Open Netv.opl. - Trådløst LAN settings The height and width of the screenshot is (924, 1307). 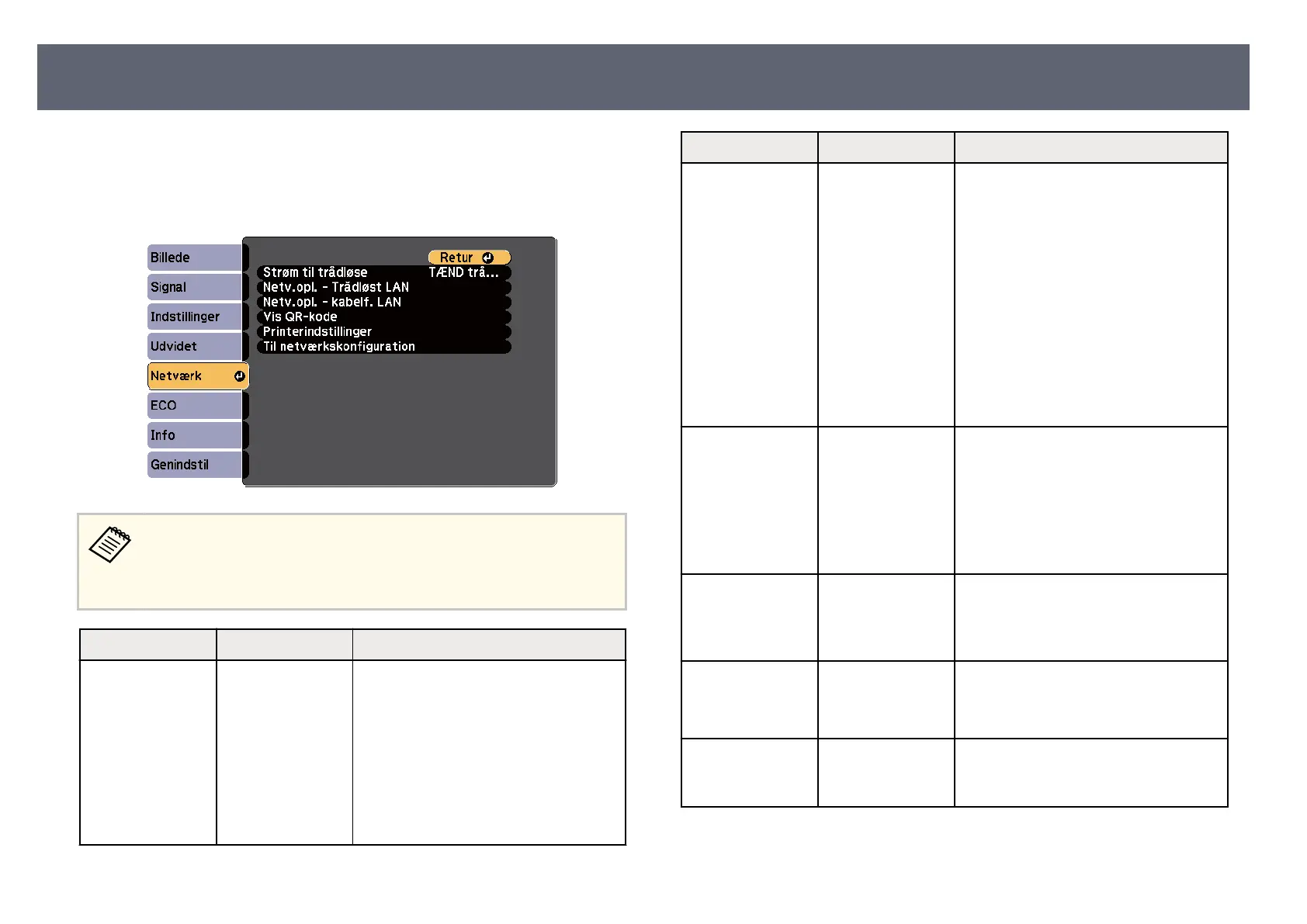(x=336, y=287)
